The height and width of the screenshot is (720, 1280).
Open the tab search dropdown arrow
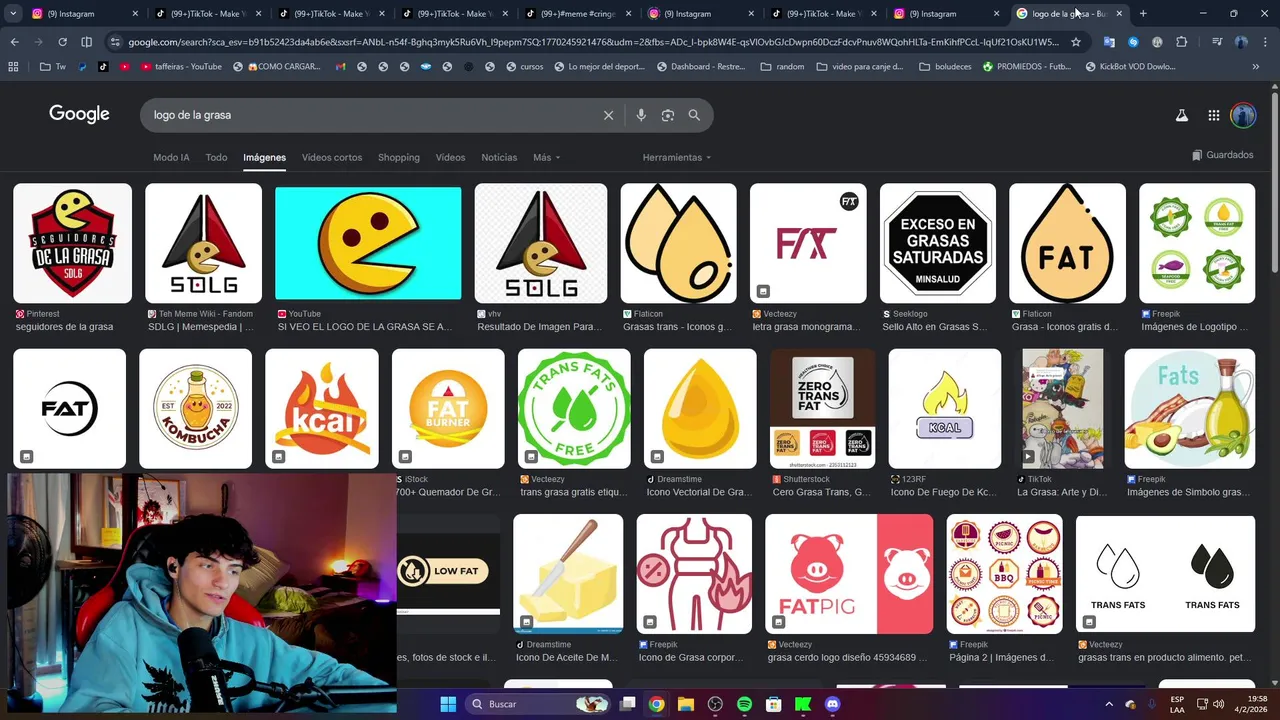13,13
